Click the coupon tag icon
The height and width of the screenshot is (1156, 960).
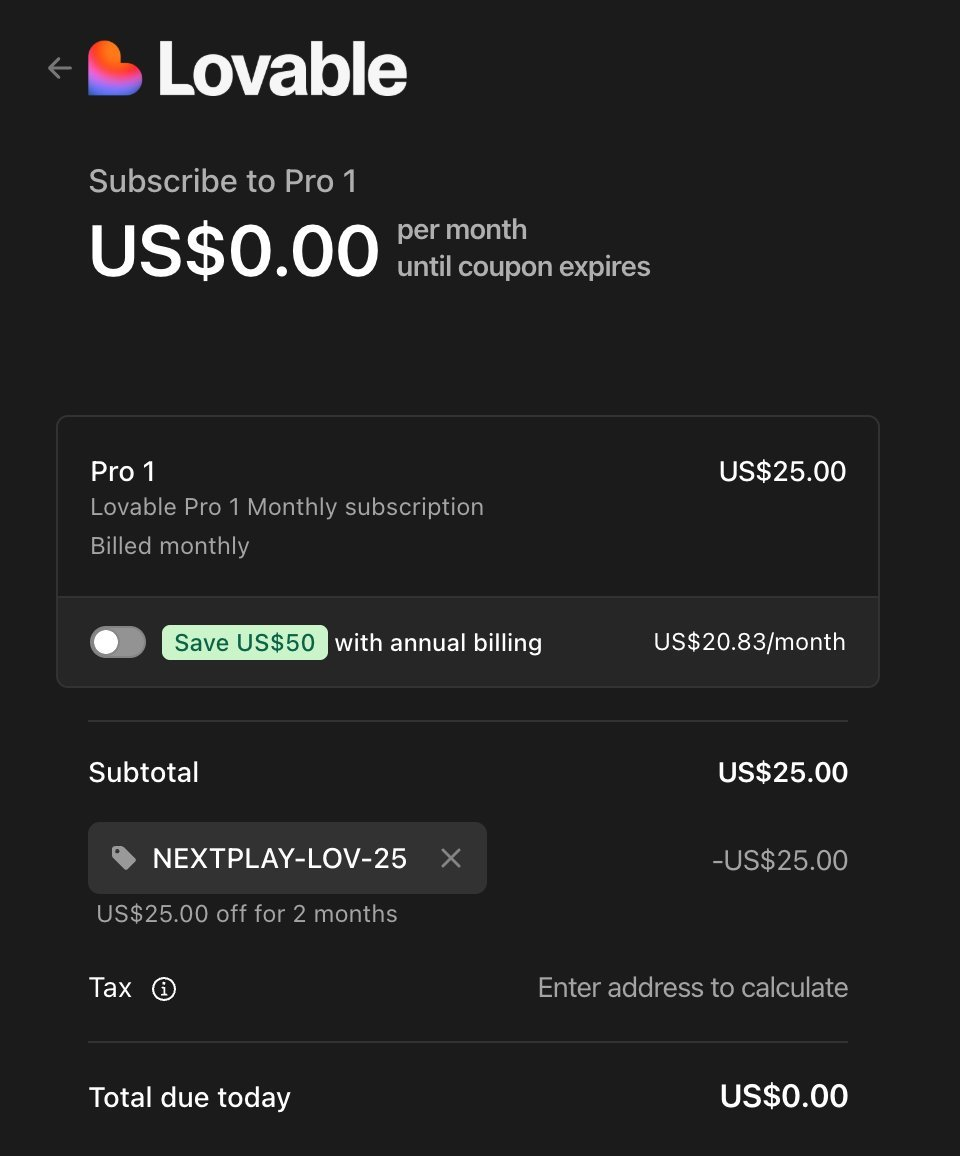coord(124,858)
